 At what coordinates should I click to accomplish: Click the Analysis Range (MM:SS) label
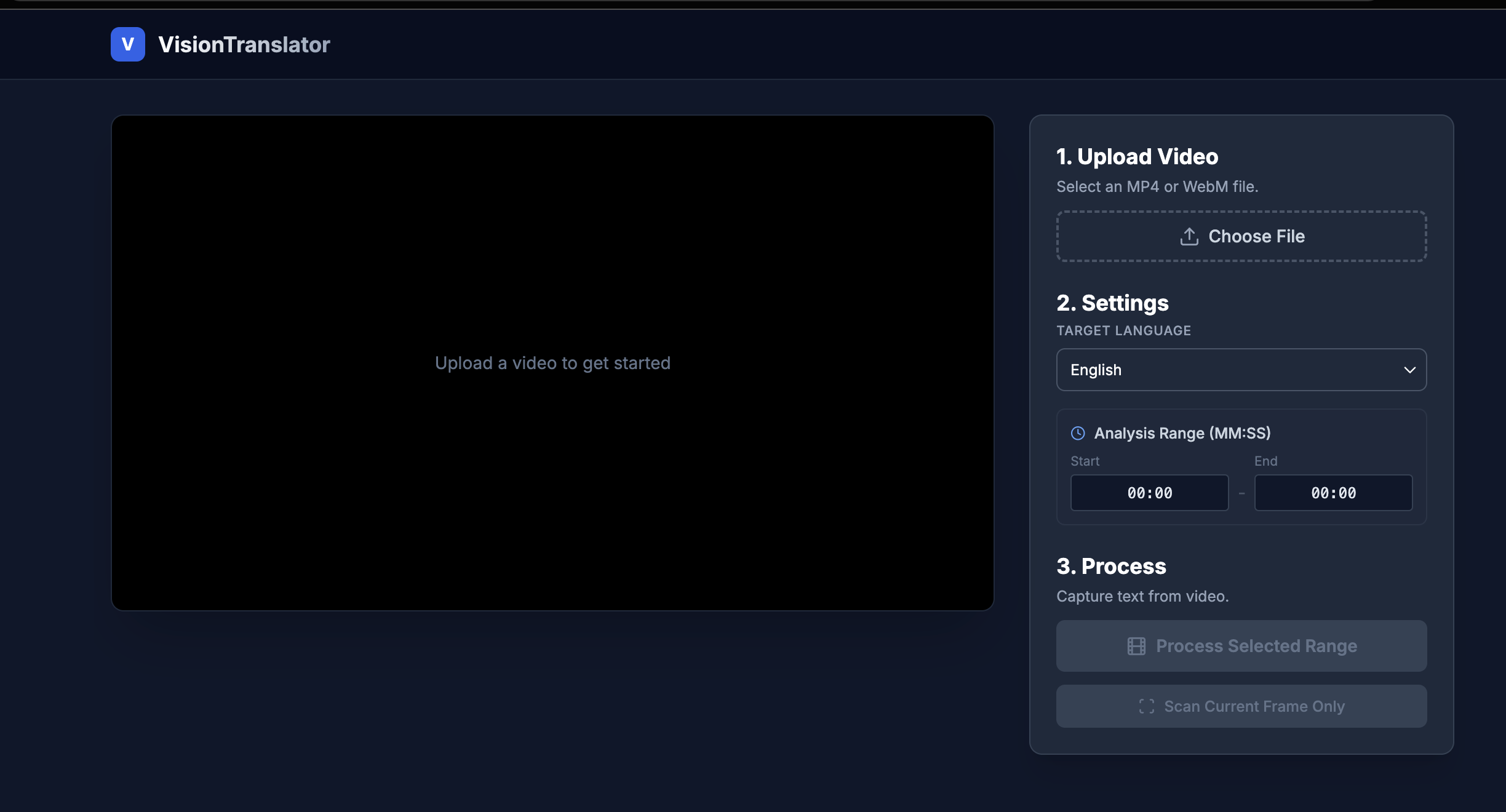click(1182, 433)
